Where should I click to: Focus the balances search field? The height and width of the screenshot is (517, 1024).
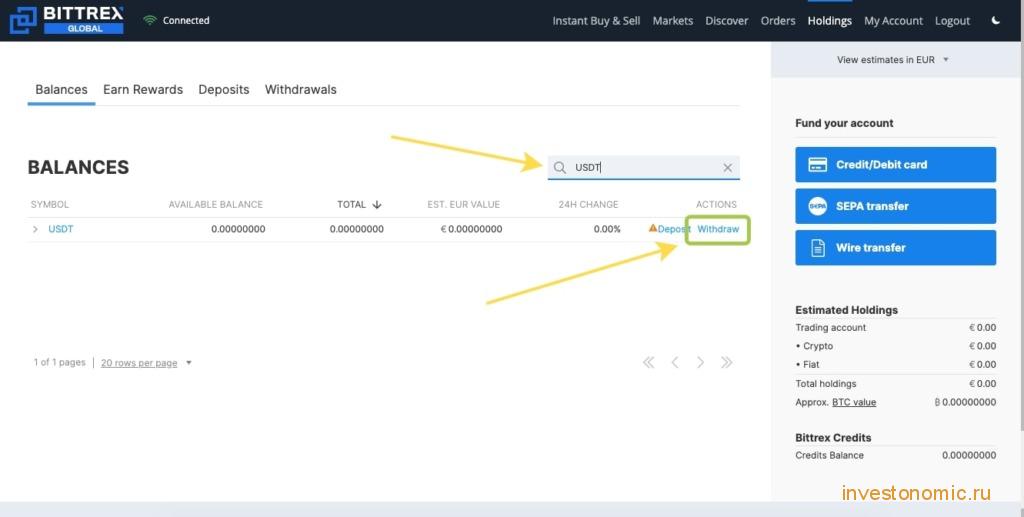(x=643, y=168)
